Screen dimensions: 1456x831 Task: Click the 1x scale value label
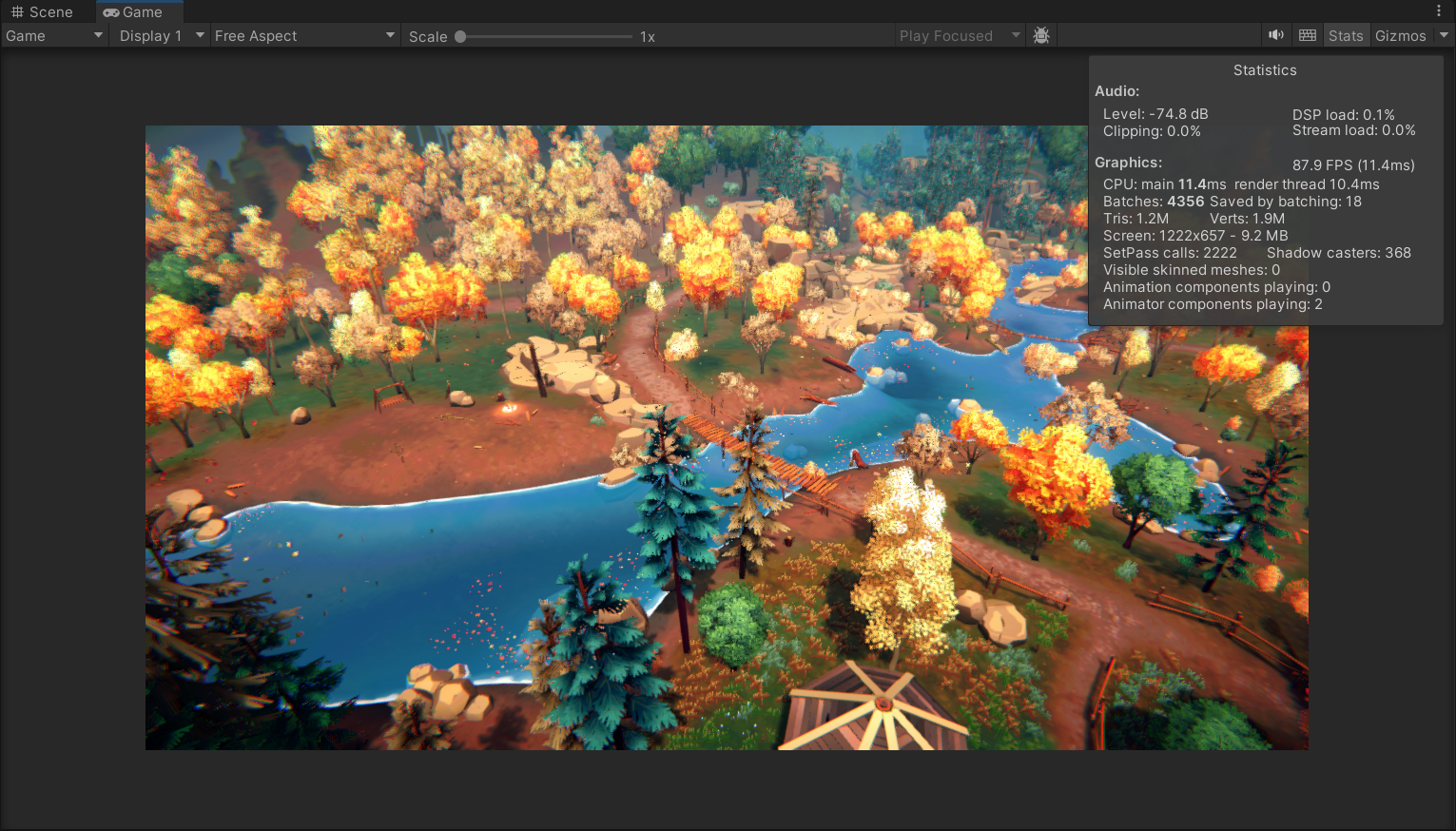pos(648,37)
